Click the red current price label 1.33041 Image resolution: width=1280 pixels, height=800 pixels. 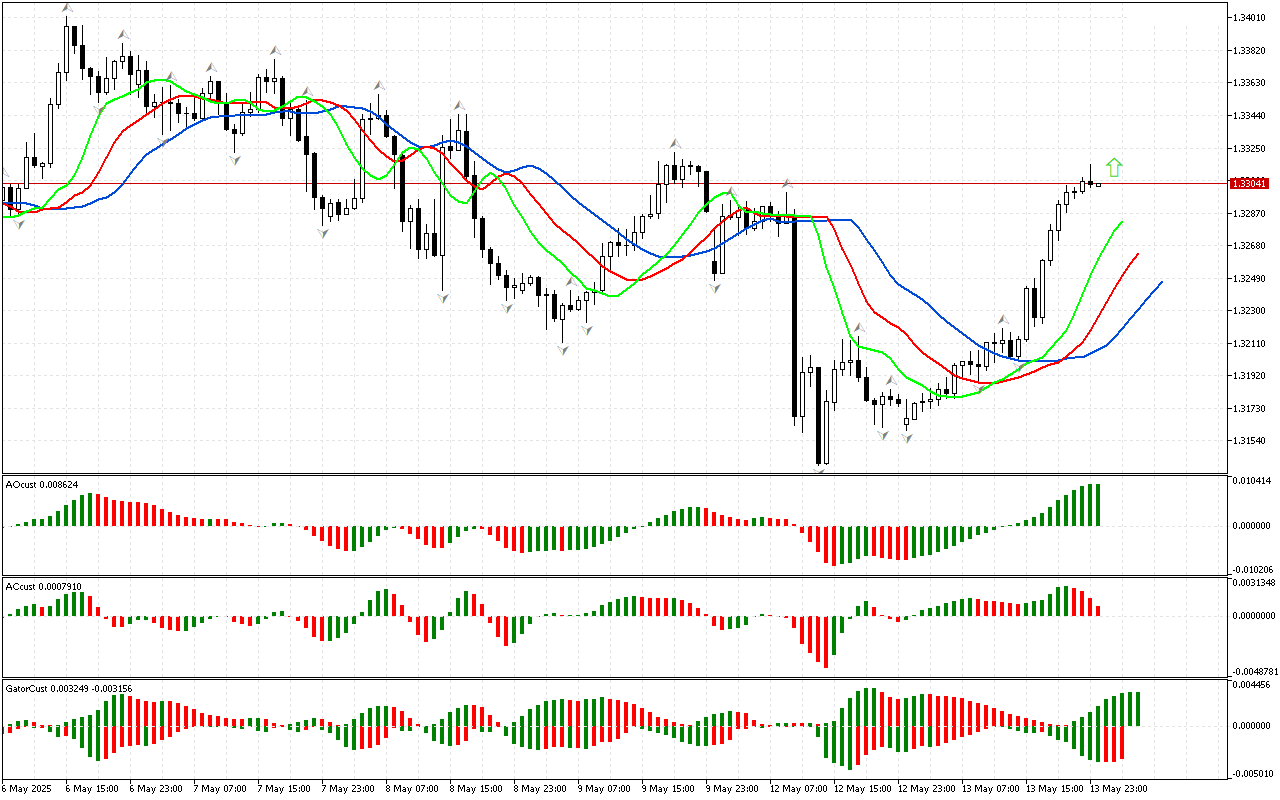point(1250,183)
